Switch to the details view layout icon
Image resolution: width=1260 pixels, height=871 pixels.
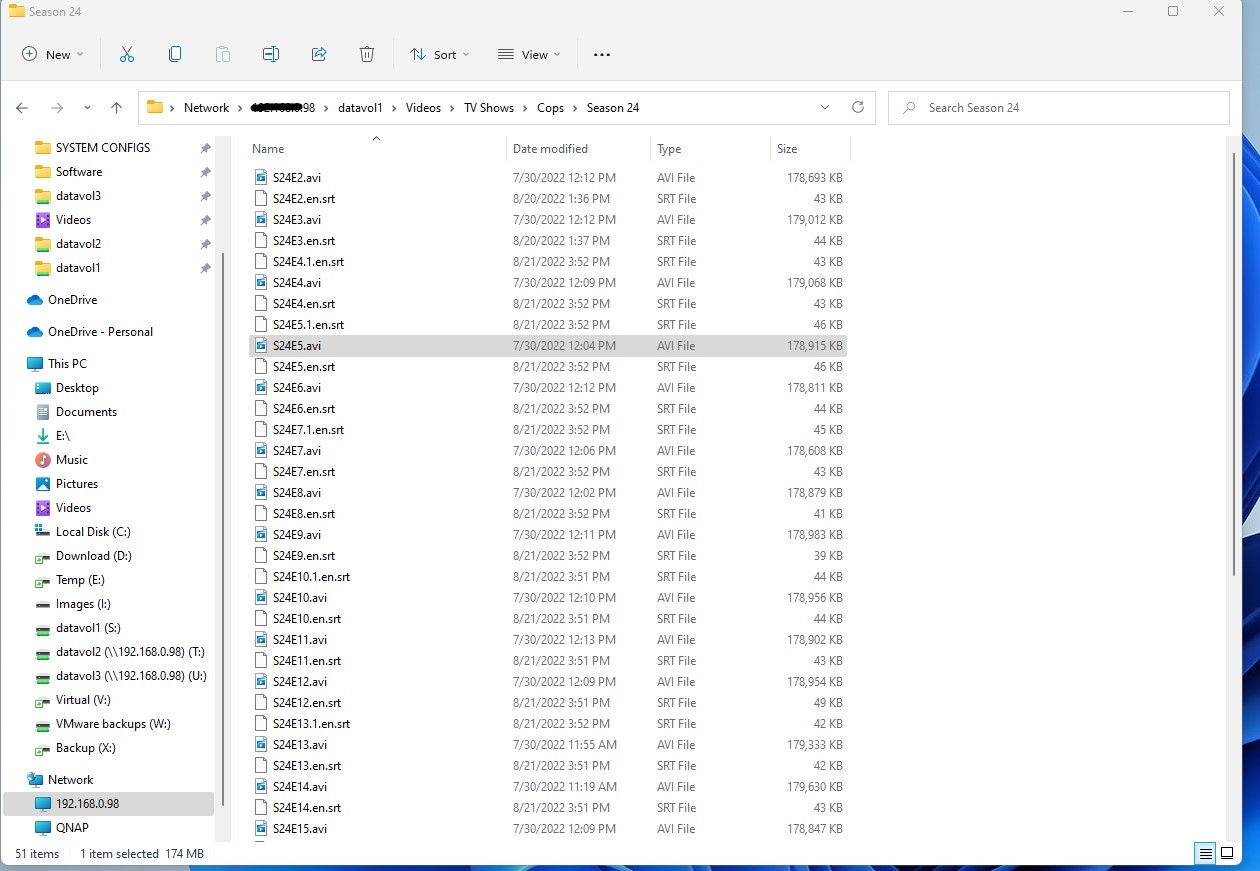click(x=1206, y=853)
